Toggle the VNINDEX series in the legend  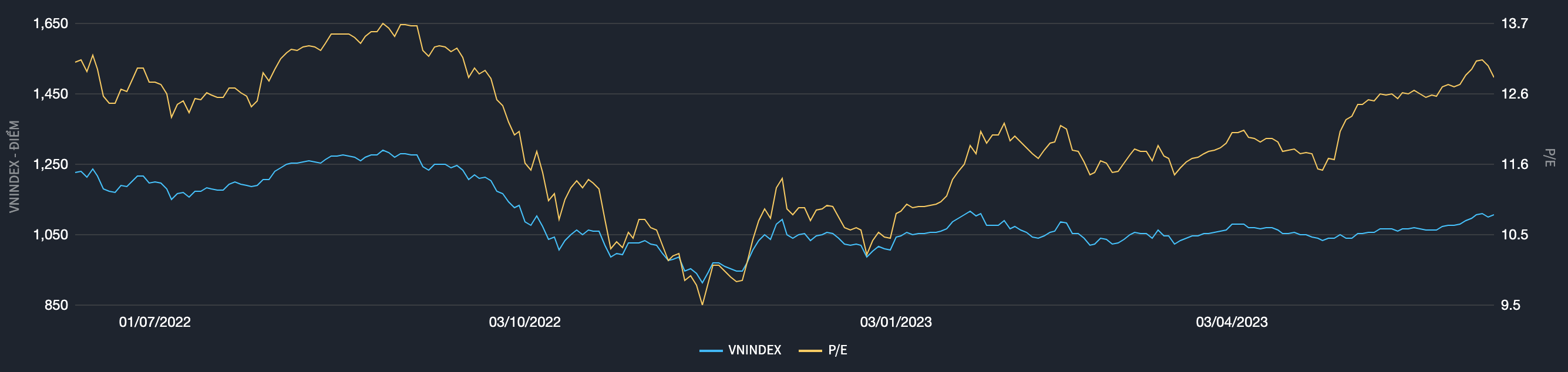coord(753,350)
